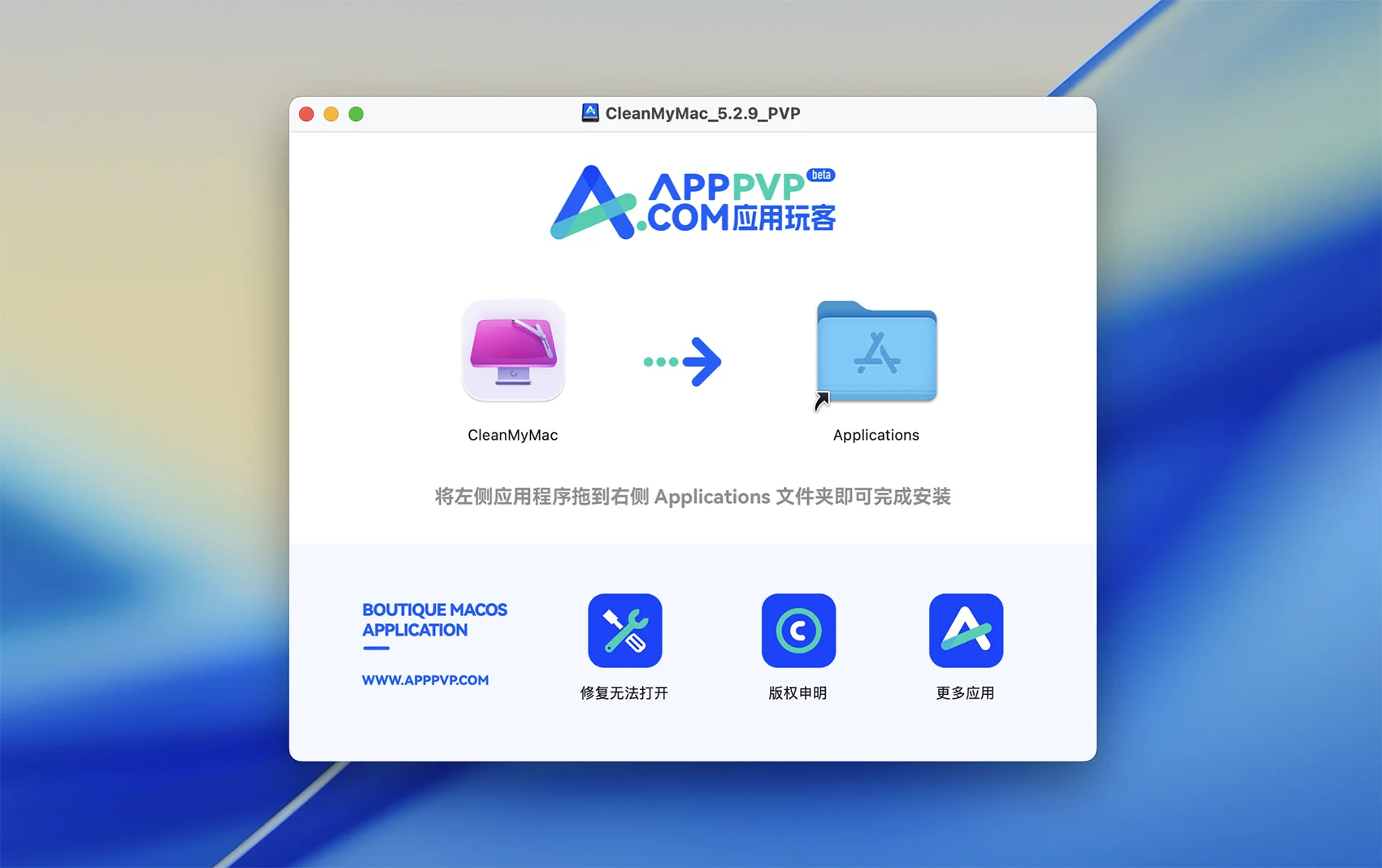This screenshot has height=868, width=1382.
Task: Close the CleanMyMac_5.2.9_PVP window
Action: pos(306,114)
